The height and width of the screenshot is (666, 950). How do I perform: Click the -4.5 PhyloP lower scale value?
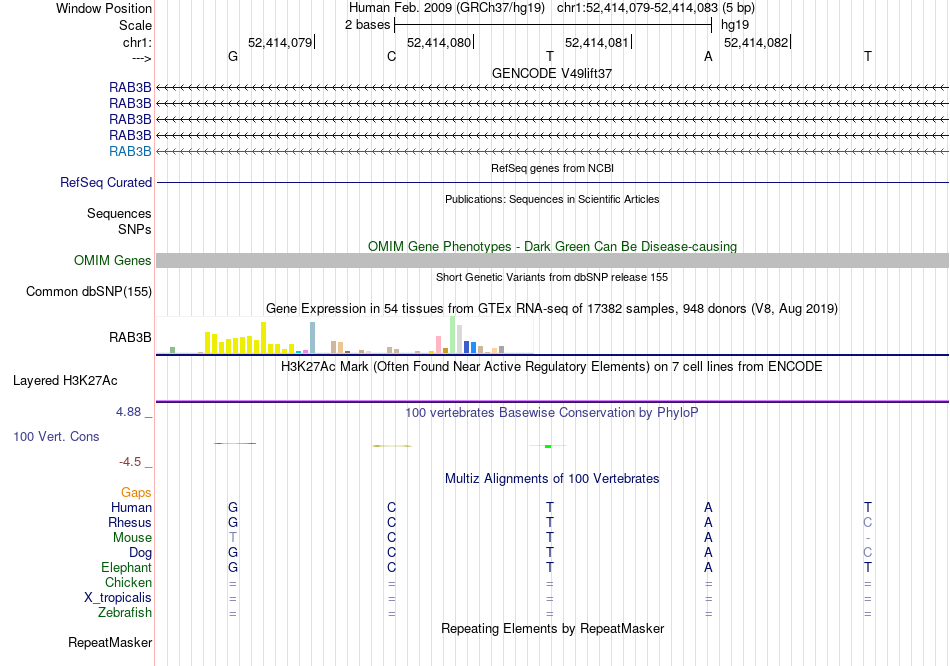(x=130, y=462)
